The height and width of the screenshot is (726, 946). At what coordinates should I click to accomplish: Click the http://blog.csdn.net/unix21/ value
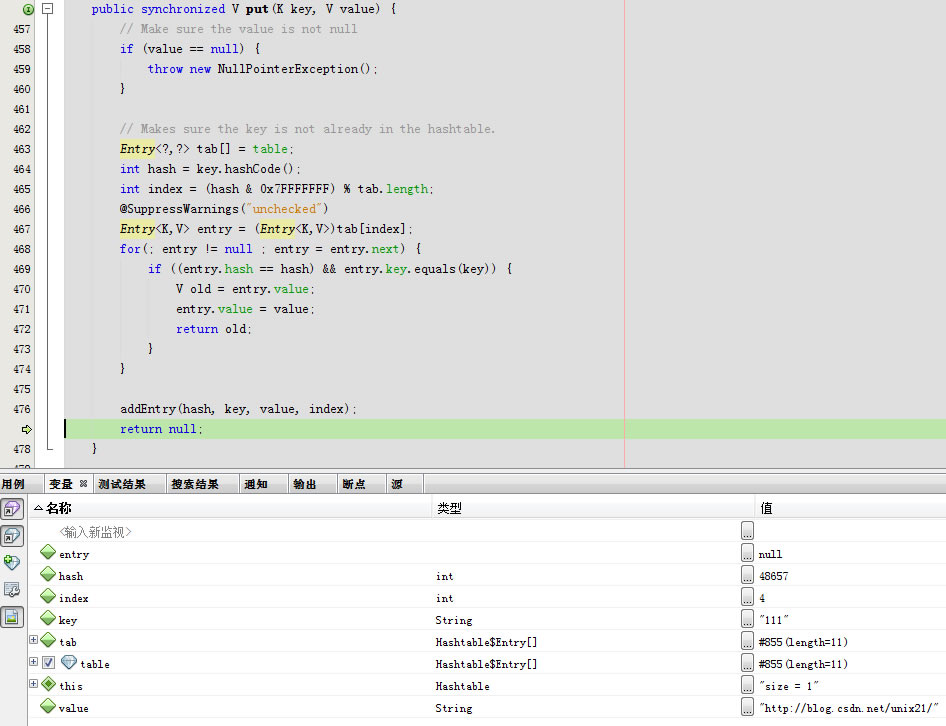(849, 708)
